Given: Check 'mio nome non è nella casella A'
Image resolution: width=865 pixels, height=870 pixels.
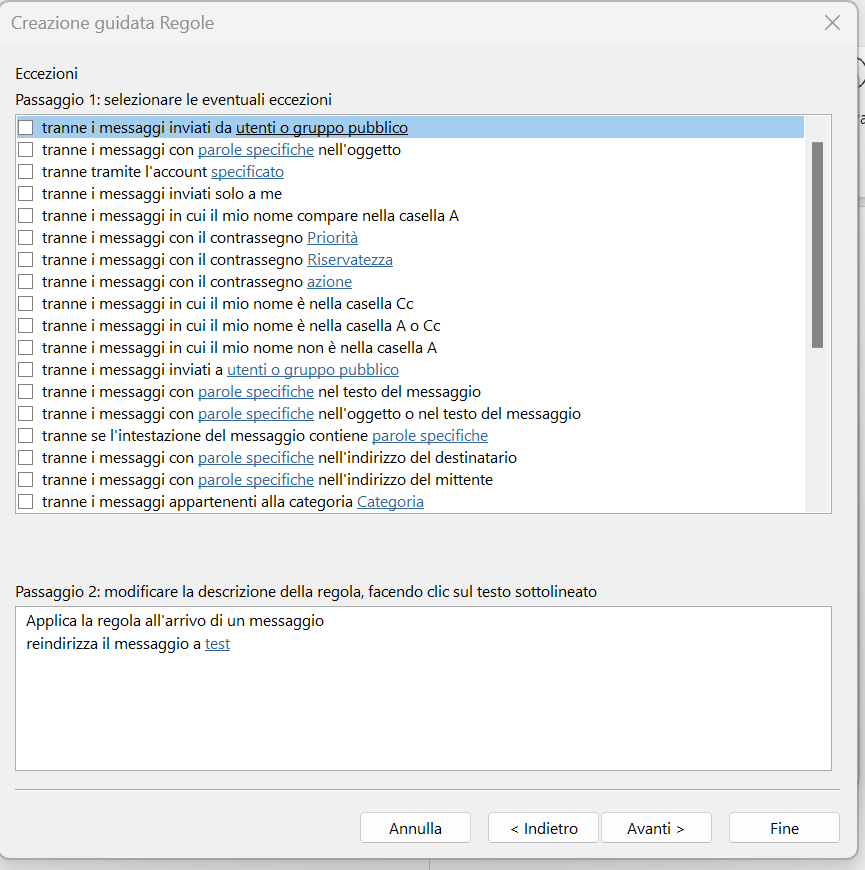Looking at the screenshot, I should 26,347.
